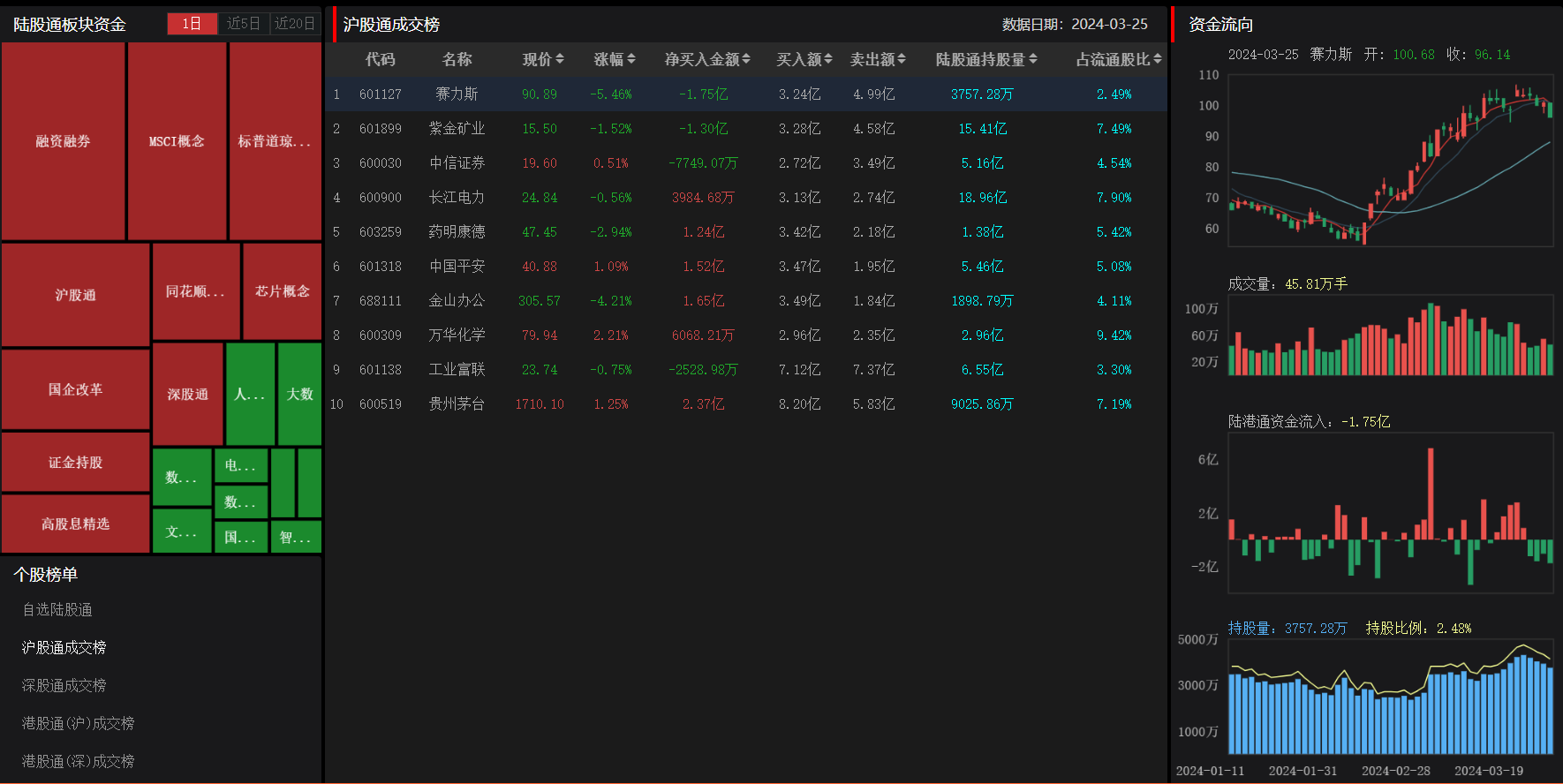This screenshot has width=1563, height=784.
Task: Click 万华化学 ratio 9.42%
Action: (x=1114, y=335)
